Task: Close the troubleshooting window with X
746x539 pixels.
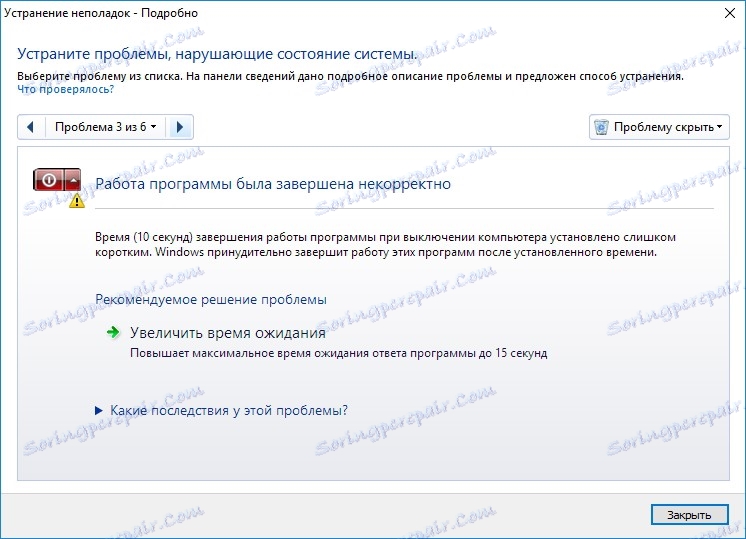Action: click(x=730, y=13)
